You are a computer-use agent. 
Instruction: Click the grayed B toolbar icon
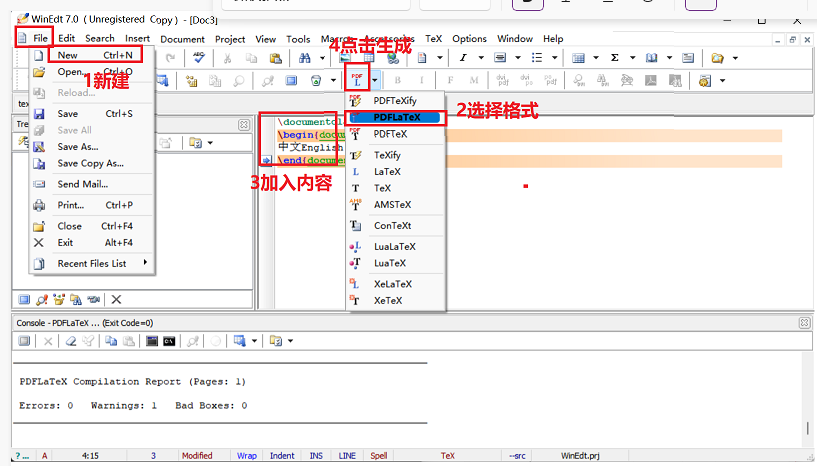pyautogui.click(x=398, y=80)
